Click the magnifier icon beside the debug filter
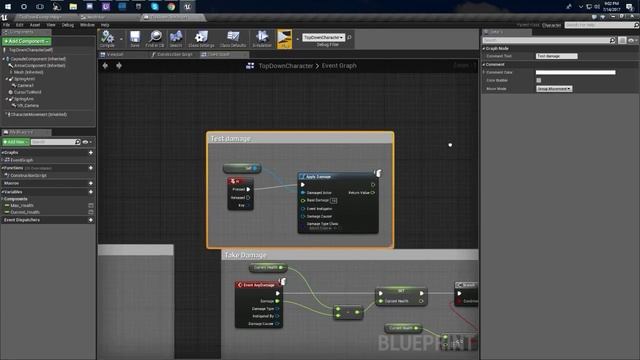 point(349,37)
